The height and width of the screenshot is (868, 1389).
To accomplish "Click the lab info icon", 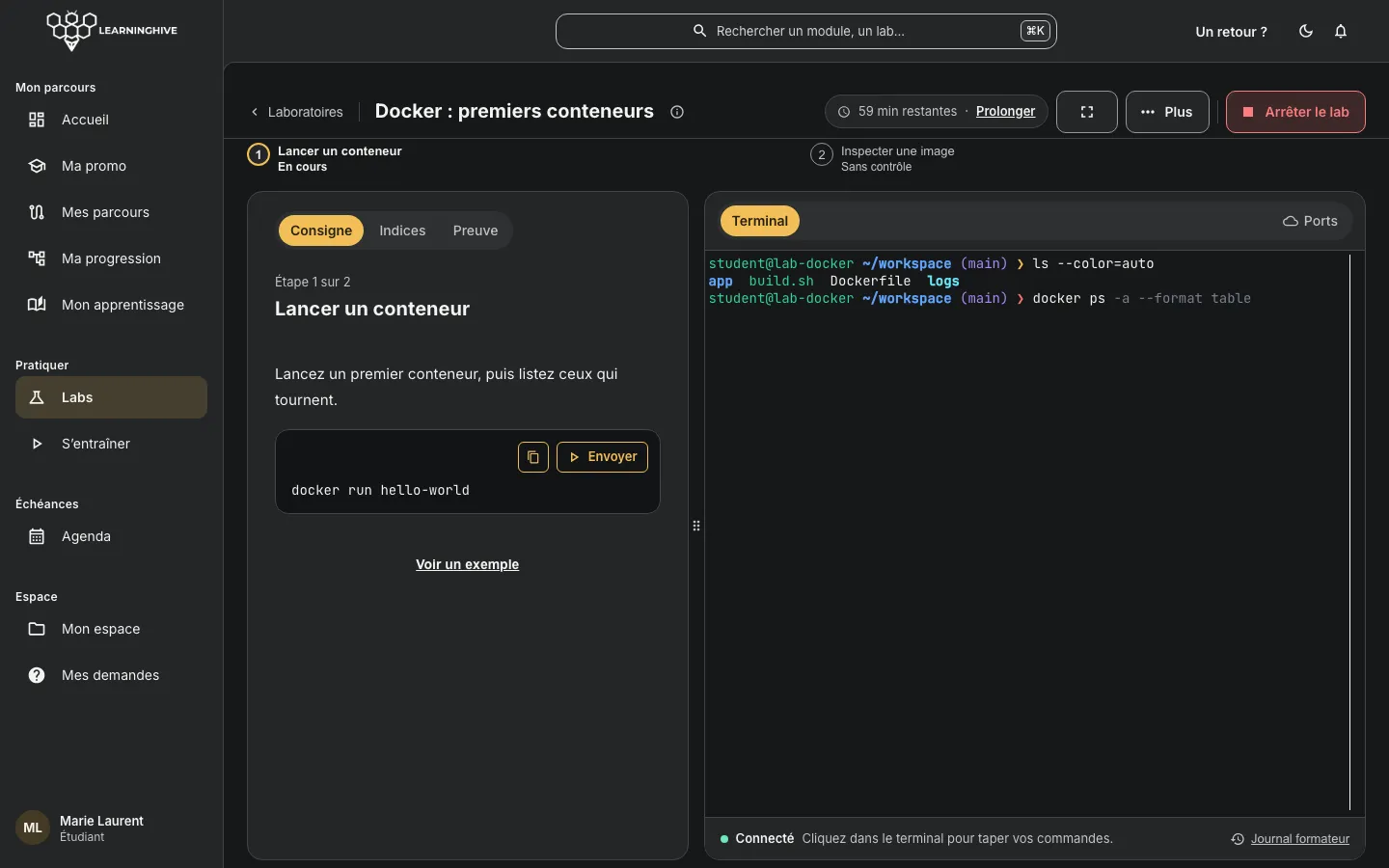I will click(677, 112).
